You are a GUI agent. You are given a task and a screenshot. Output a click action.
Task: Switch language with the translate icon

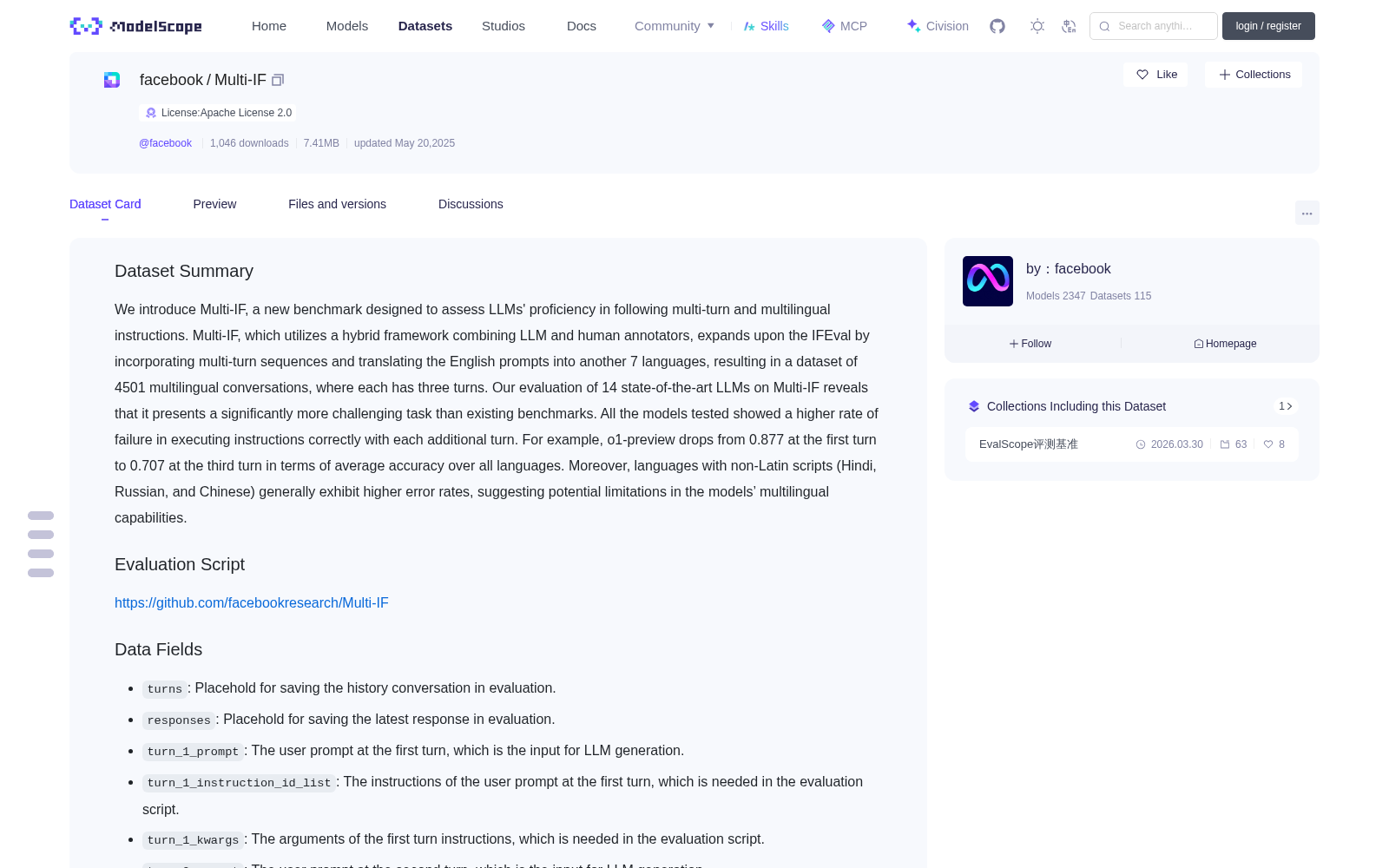(x=1070, y=26)
